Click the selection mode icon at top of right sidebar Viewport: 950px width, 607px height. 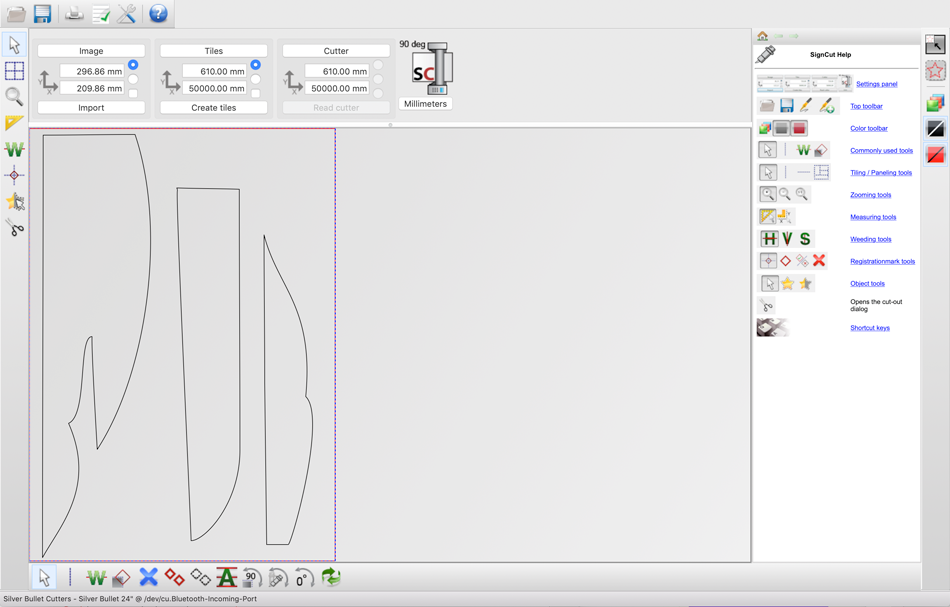point(935,44)
